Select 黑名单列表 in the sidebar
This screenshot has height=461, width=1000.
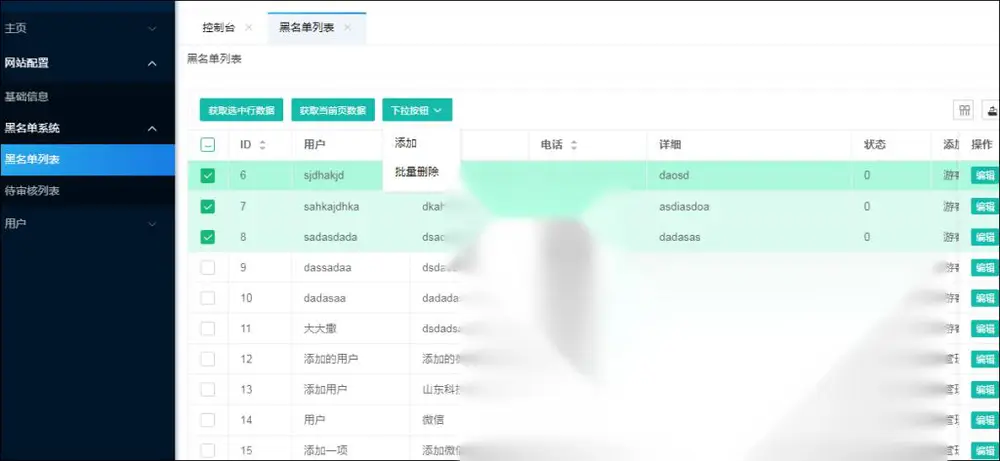click(x=87, y=159)
